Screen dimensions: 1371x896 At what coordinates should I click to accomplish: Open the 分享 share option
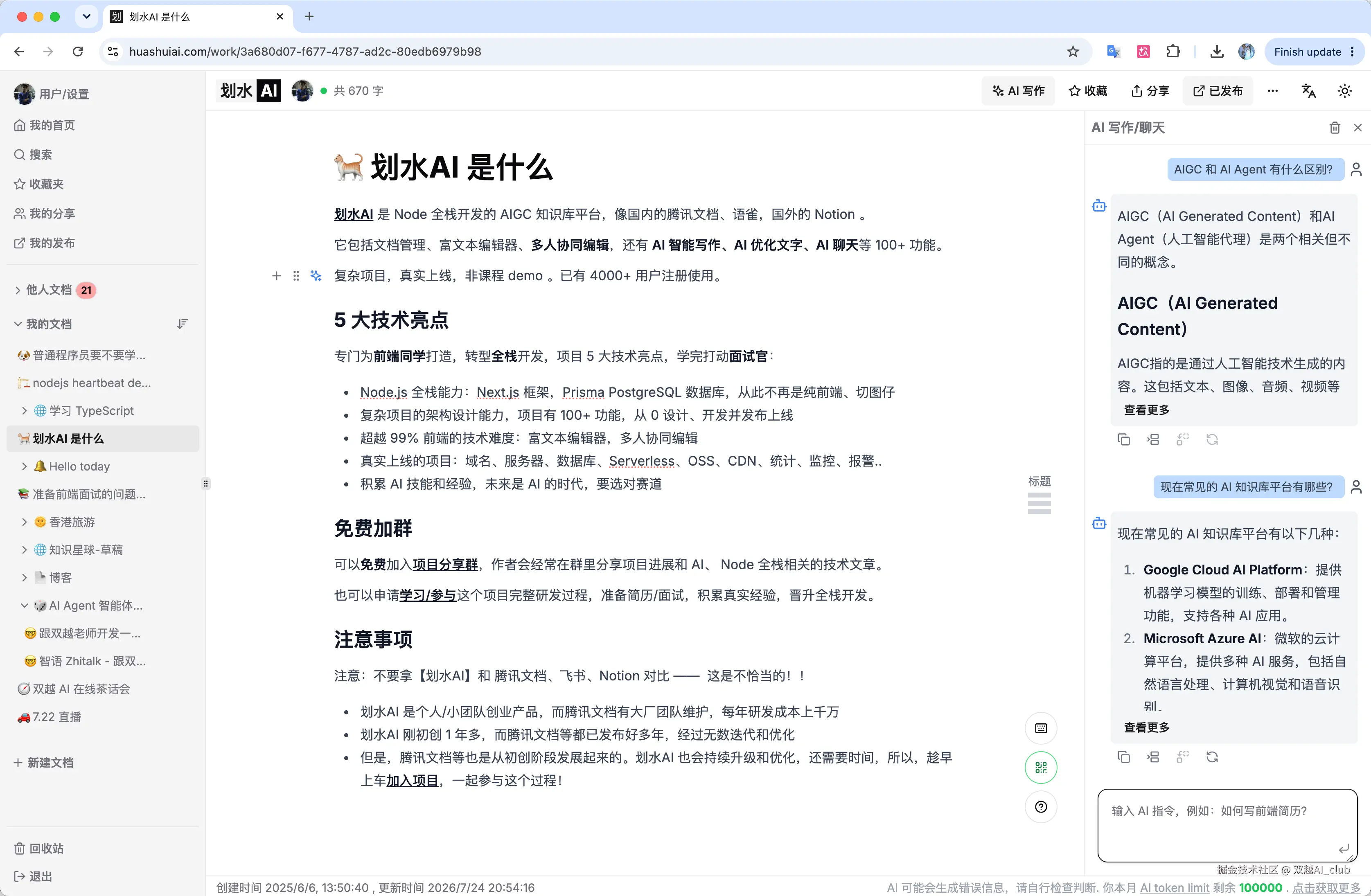click(1150, 91)
